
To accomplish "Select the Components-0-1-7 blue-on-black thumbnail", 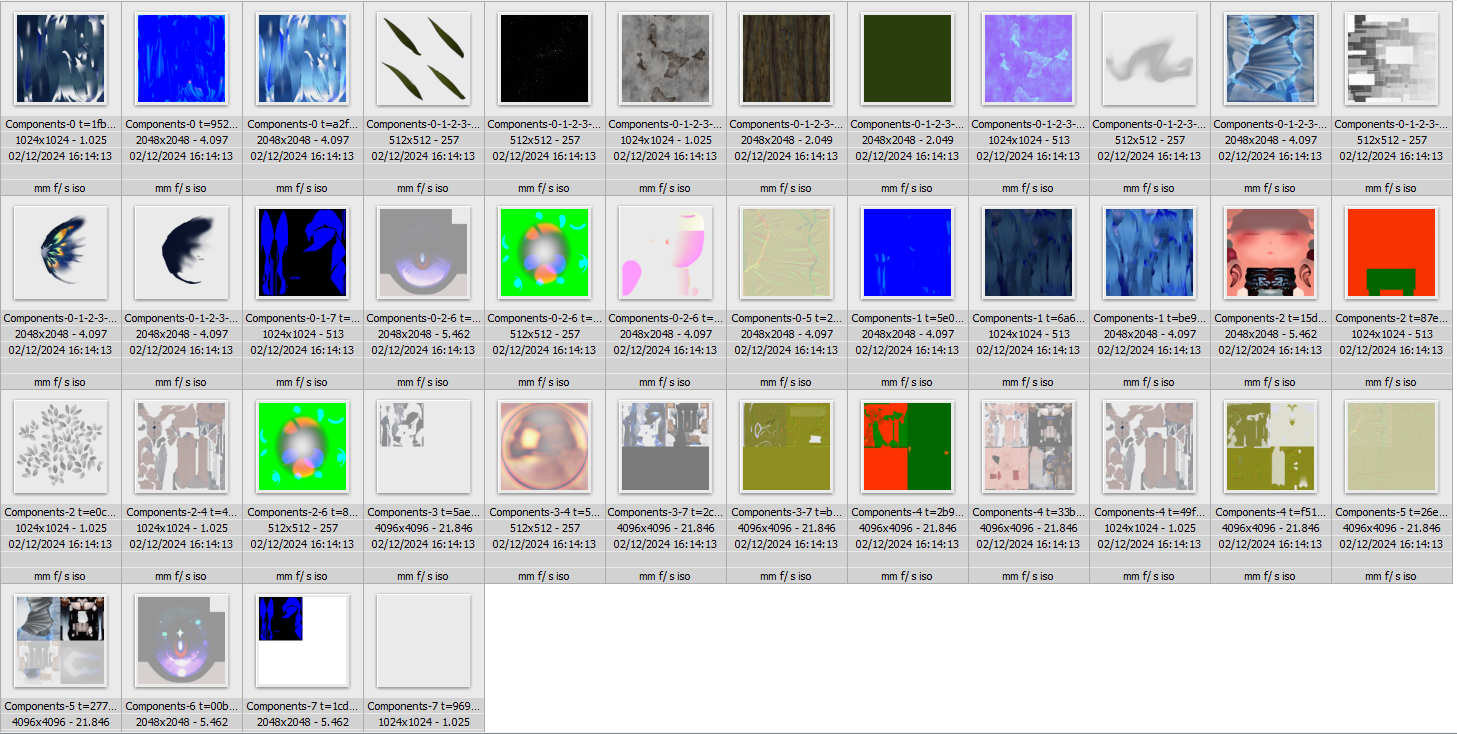I will tap(302, 252).
